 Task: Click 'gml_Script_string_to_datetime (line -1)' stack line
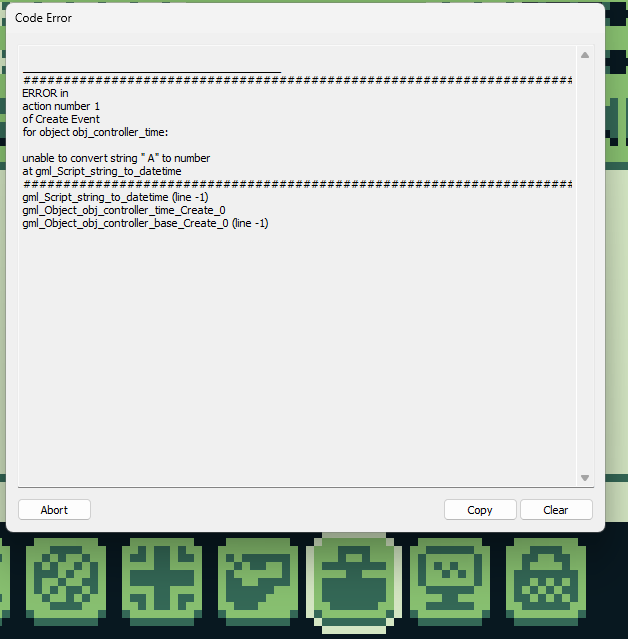[115, 197]
